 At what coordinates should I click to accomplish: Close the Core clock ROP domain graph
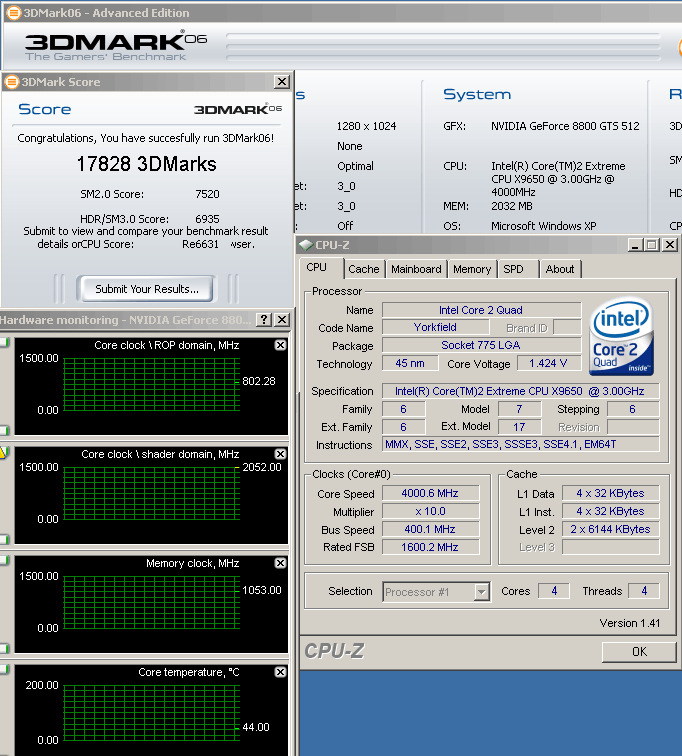pyautogui.click(x=280, y=345)
